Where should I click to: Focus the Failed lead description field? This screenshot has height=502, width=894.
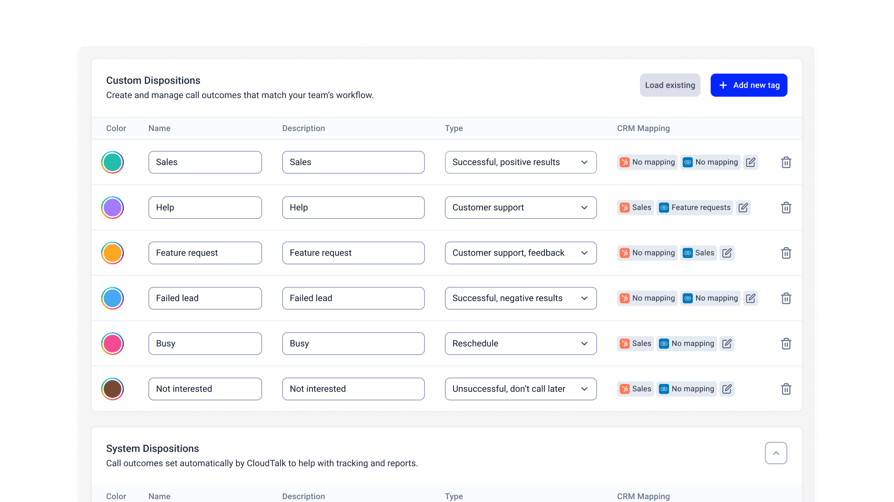(353, 298)
